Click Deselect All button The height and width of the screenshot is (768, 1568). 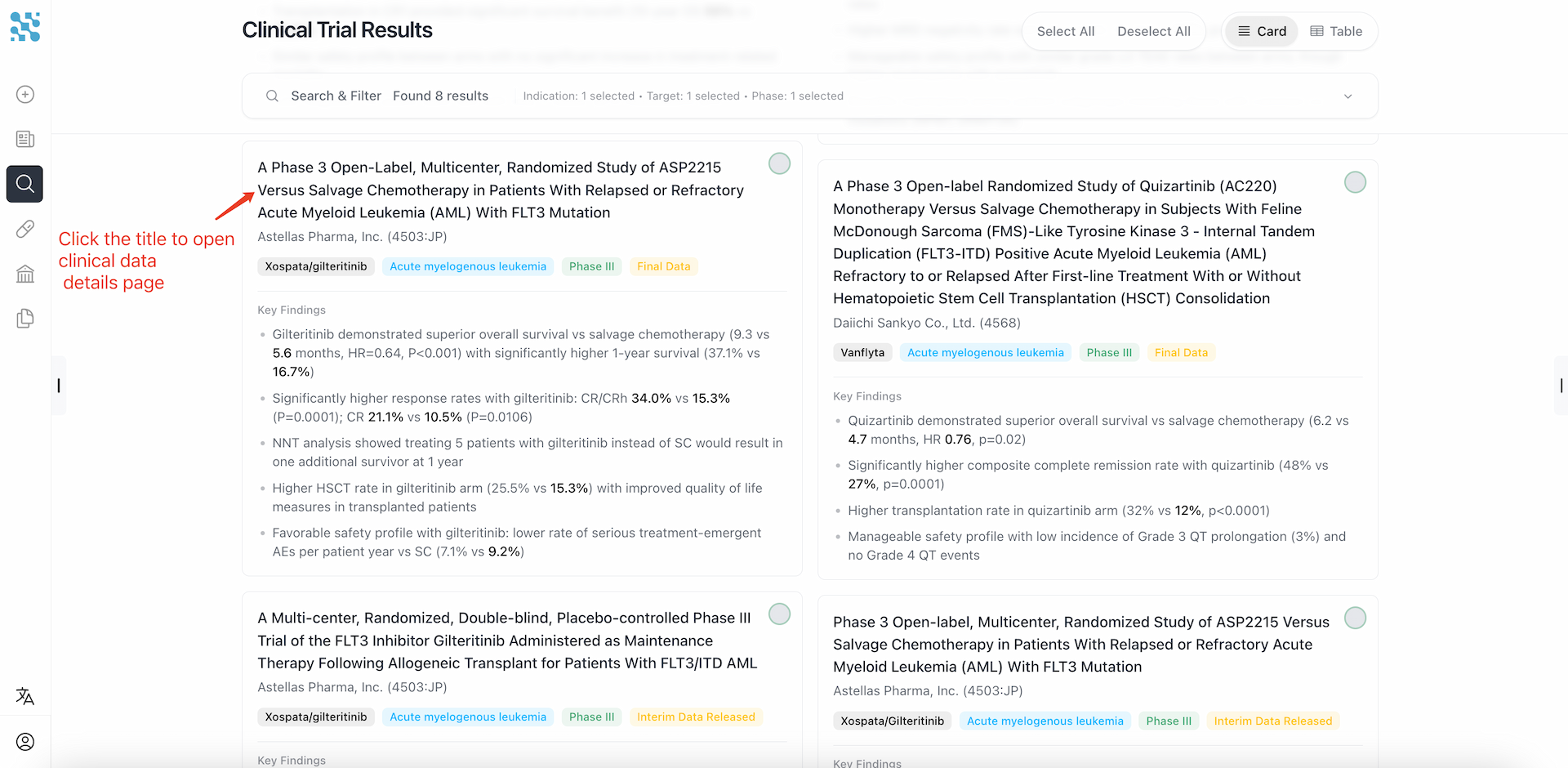click(1153, 31)
